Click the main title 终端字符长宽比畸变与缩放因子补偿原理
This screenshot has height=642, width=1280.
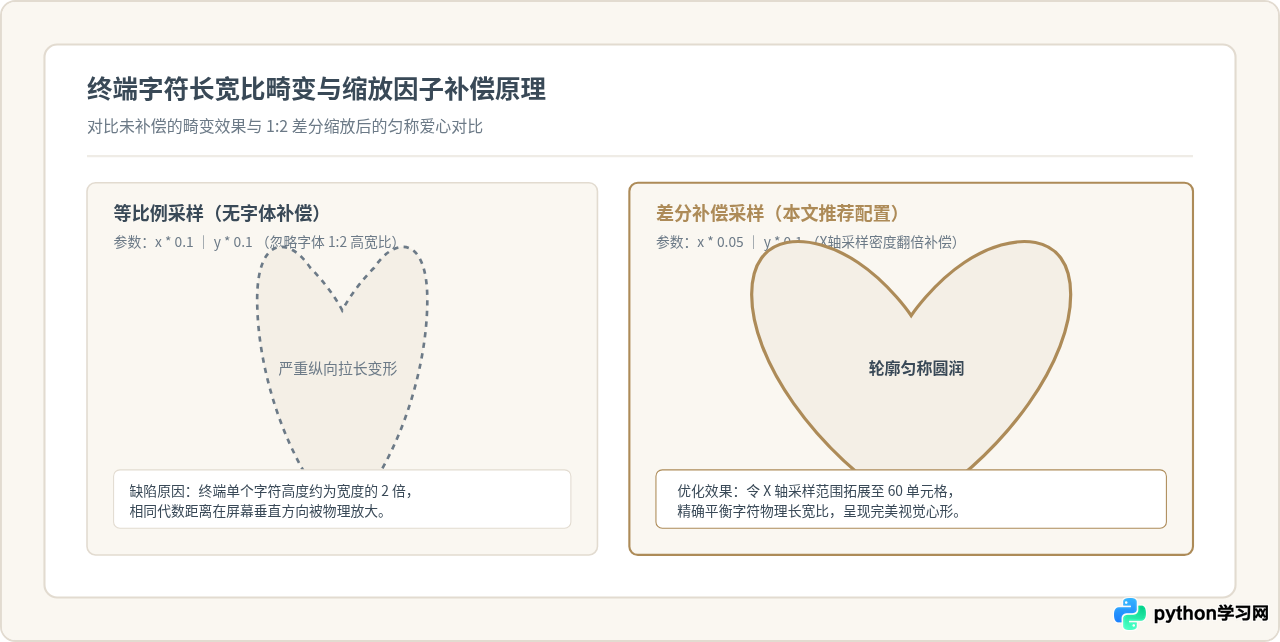(317, 89)
